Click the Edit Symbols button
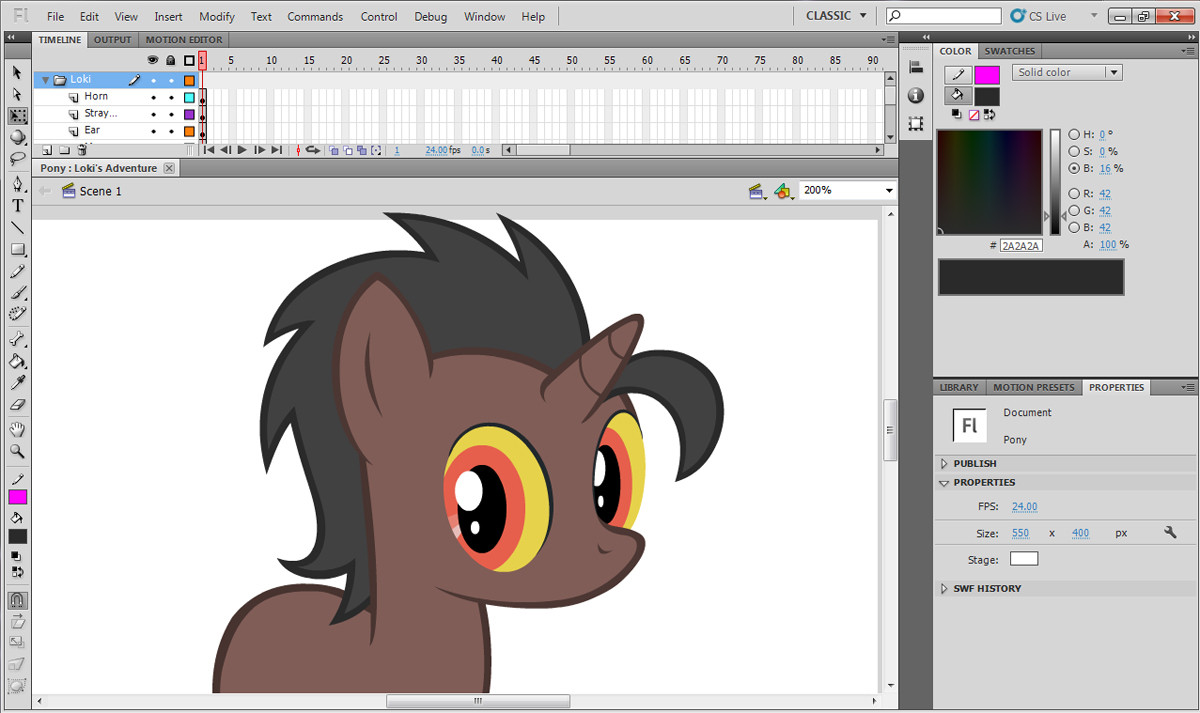Screen dimensions: 1200x713 (x=783, y=190)
